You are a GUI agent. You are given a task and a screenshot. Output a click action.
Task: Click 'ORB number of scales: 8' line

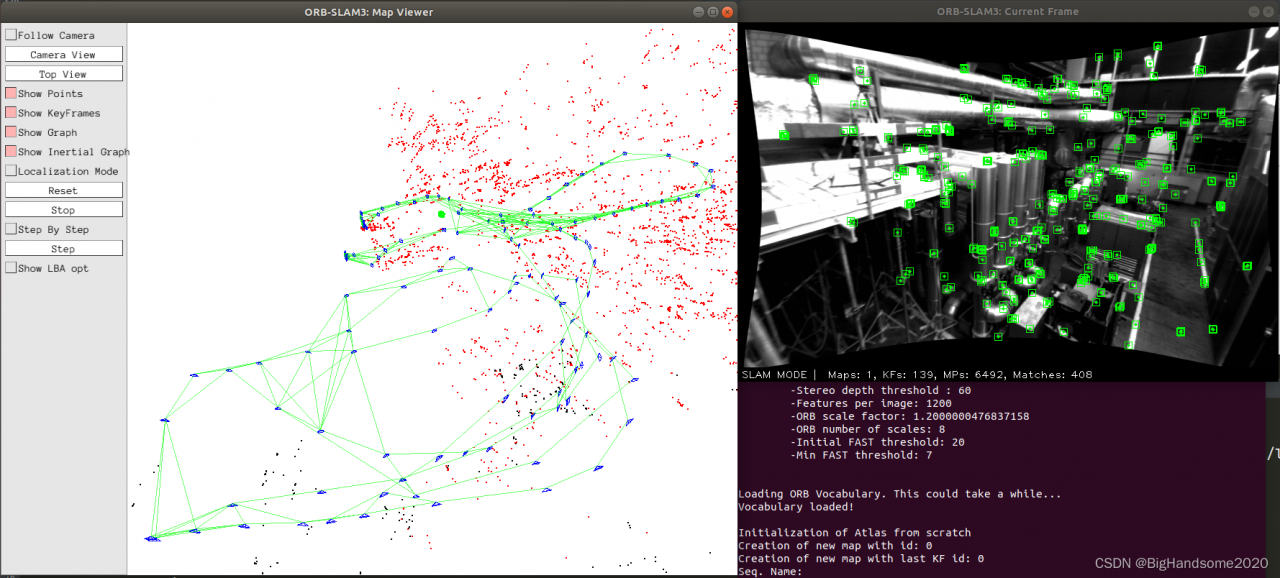pyautogui.click(x=867, y=429)
